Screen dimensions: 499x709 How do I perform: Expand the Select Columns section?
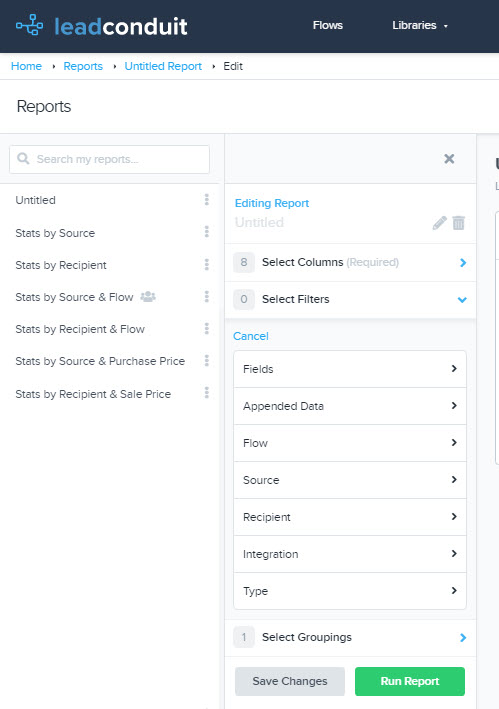tap(350, 262)
